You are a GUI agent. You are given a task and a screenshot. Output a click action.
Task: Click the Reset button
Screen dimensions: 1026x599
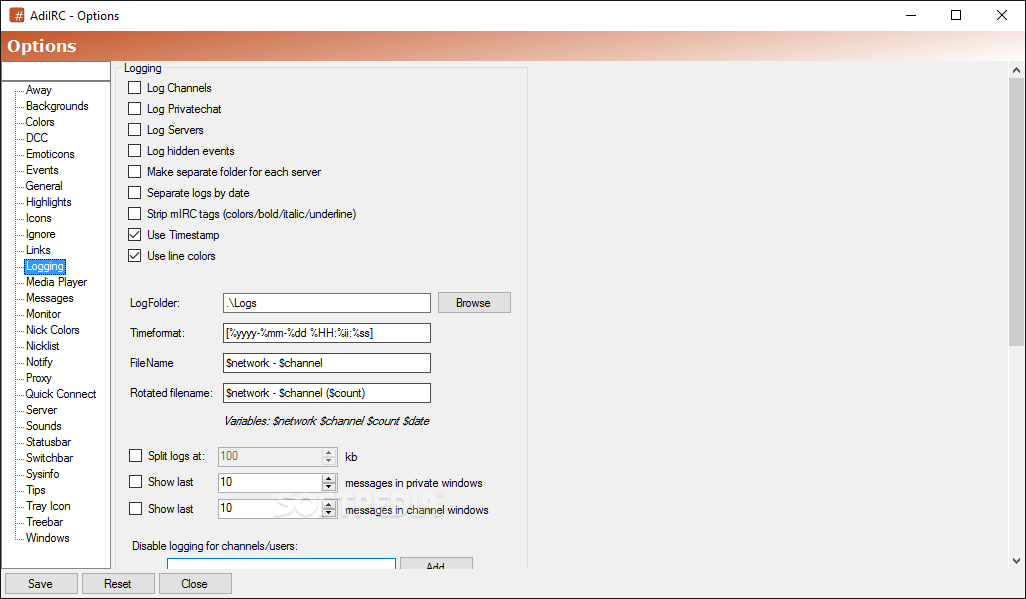tap(118, 584)
